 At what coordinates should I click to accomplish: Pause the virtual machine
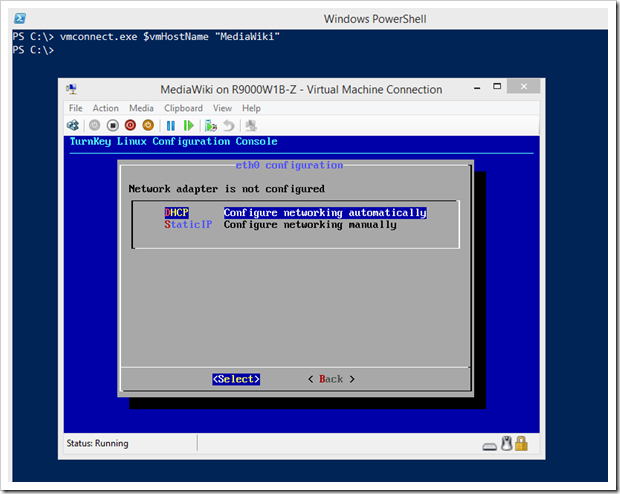(171, 126)
